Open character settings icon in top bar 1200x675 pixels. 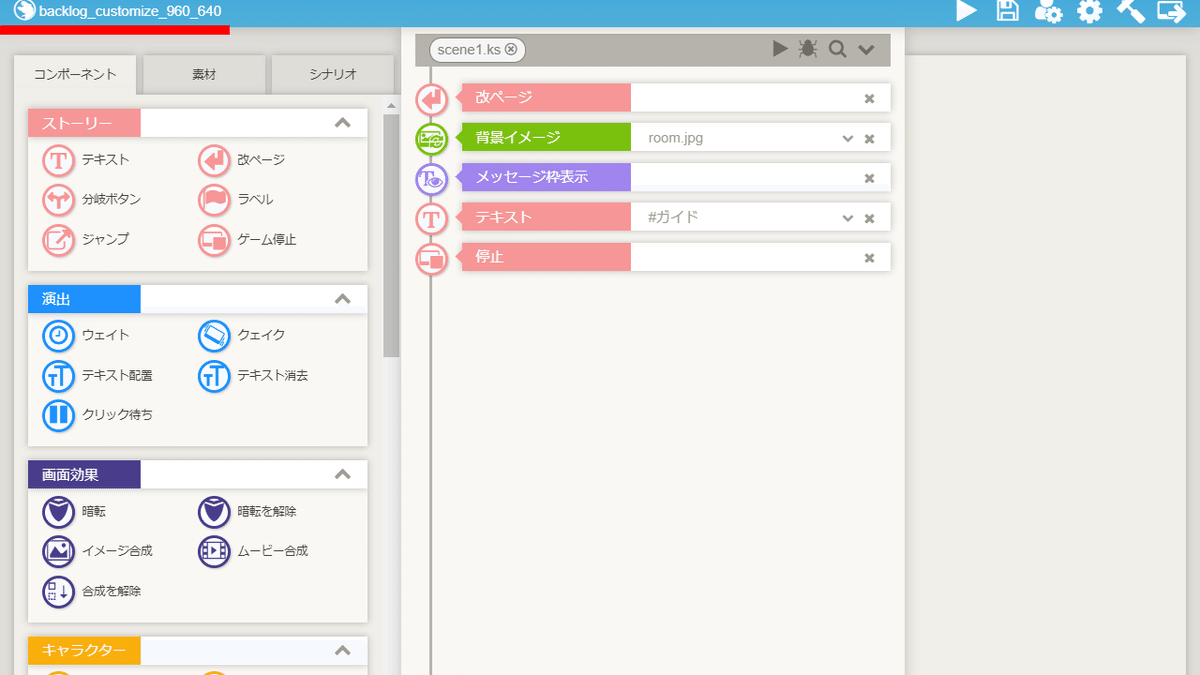(1048, 12)
